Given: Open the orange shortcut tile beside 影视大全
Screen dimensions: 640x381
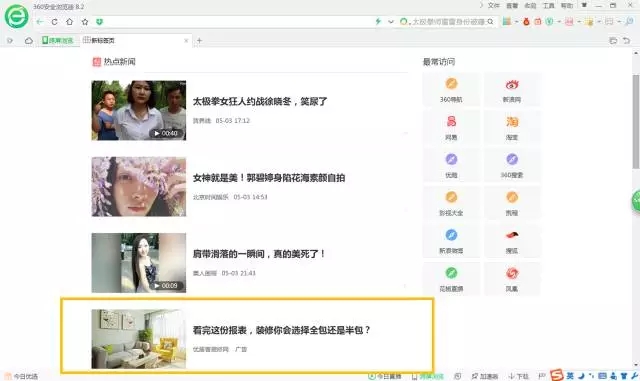Looking at the screenshot, I should (512, 203).
